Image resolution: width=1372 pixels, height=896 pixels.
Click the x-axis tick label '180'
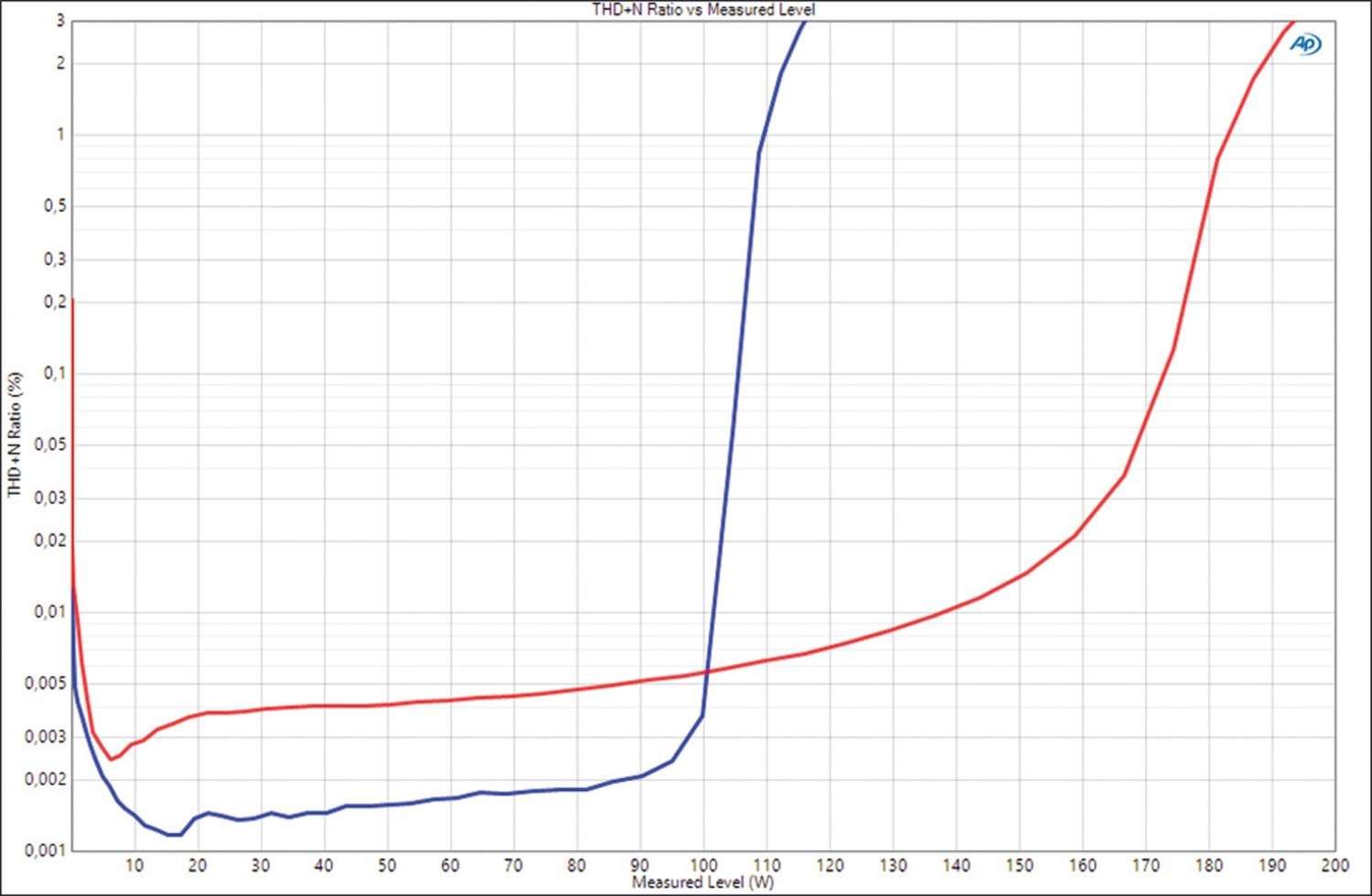pos(1209,865)
